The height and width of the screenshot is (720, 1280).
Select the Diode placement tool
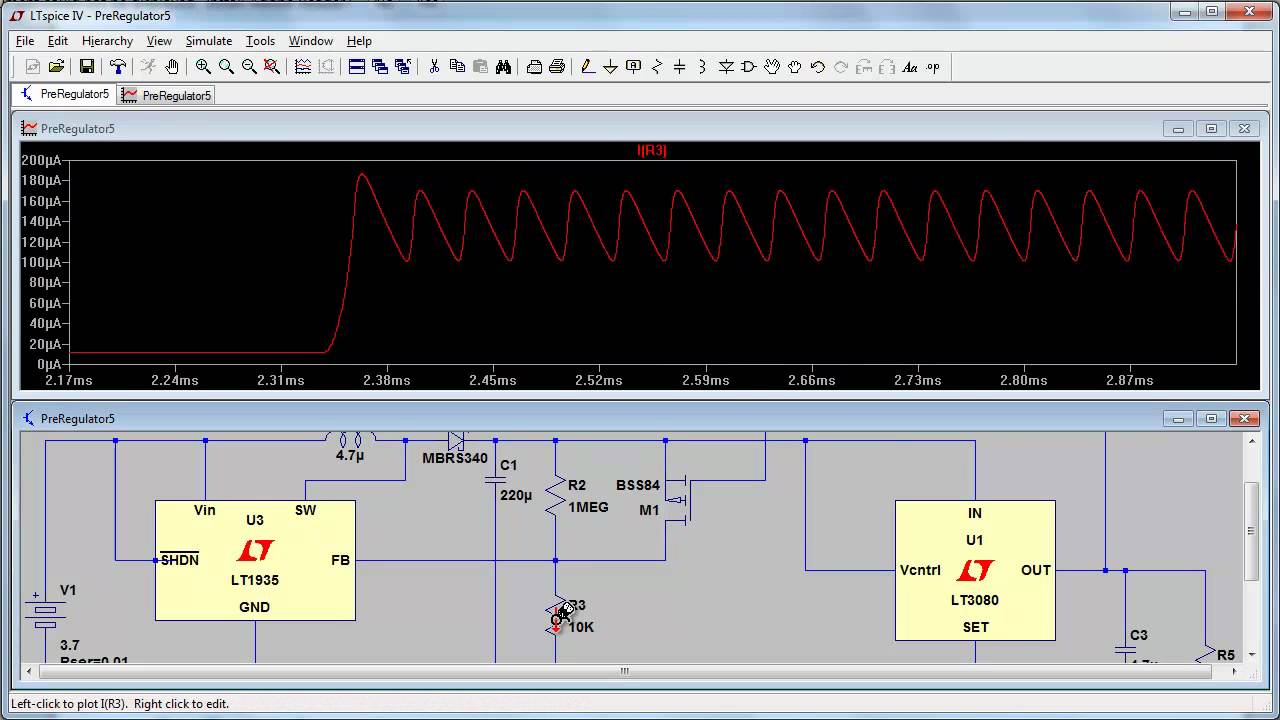coord(726,67)
